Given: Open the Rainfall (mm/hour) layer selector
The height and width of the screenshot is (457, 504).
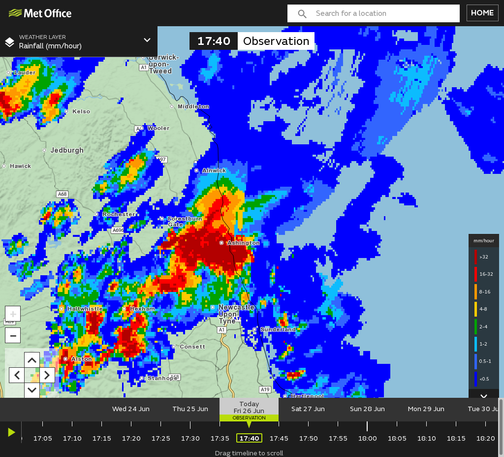Looking at the screenshot, I should 78,41.
